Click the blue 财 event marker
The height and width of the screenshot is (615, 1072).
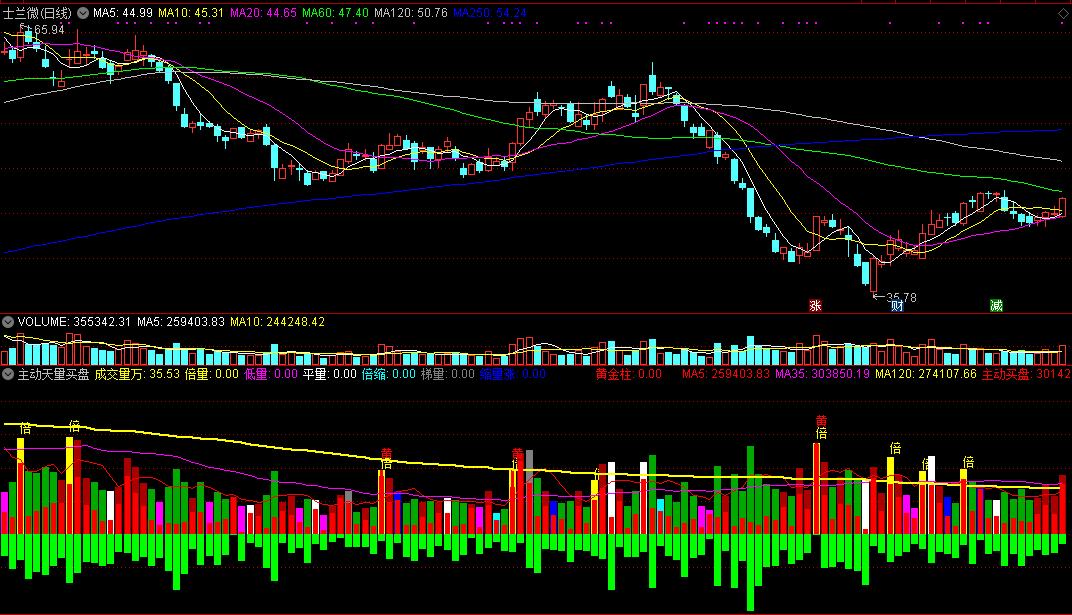[x=897, y=305]
